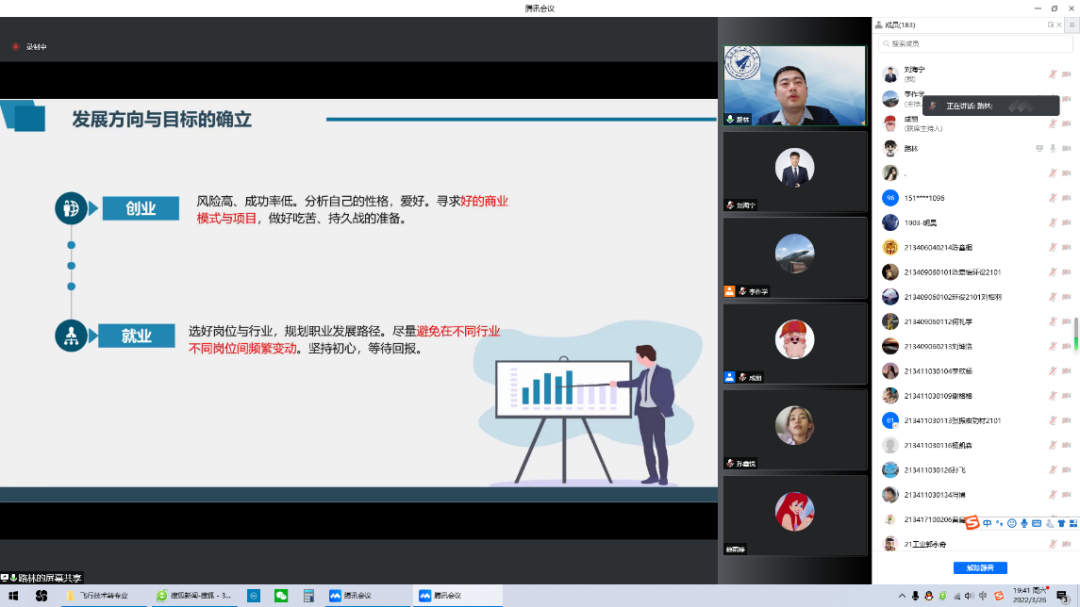This screenshot has height=607, width=1080.
Task: Switch to 搜狐新闻 browser taskbar item
Action: (x=194, y=596)
